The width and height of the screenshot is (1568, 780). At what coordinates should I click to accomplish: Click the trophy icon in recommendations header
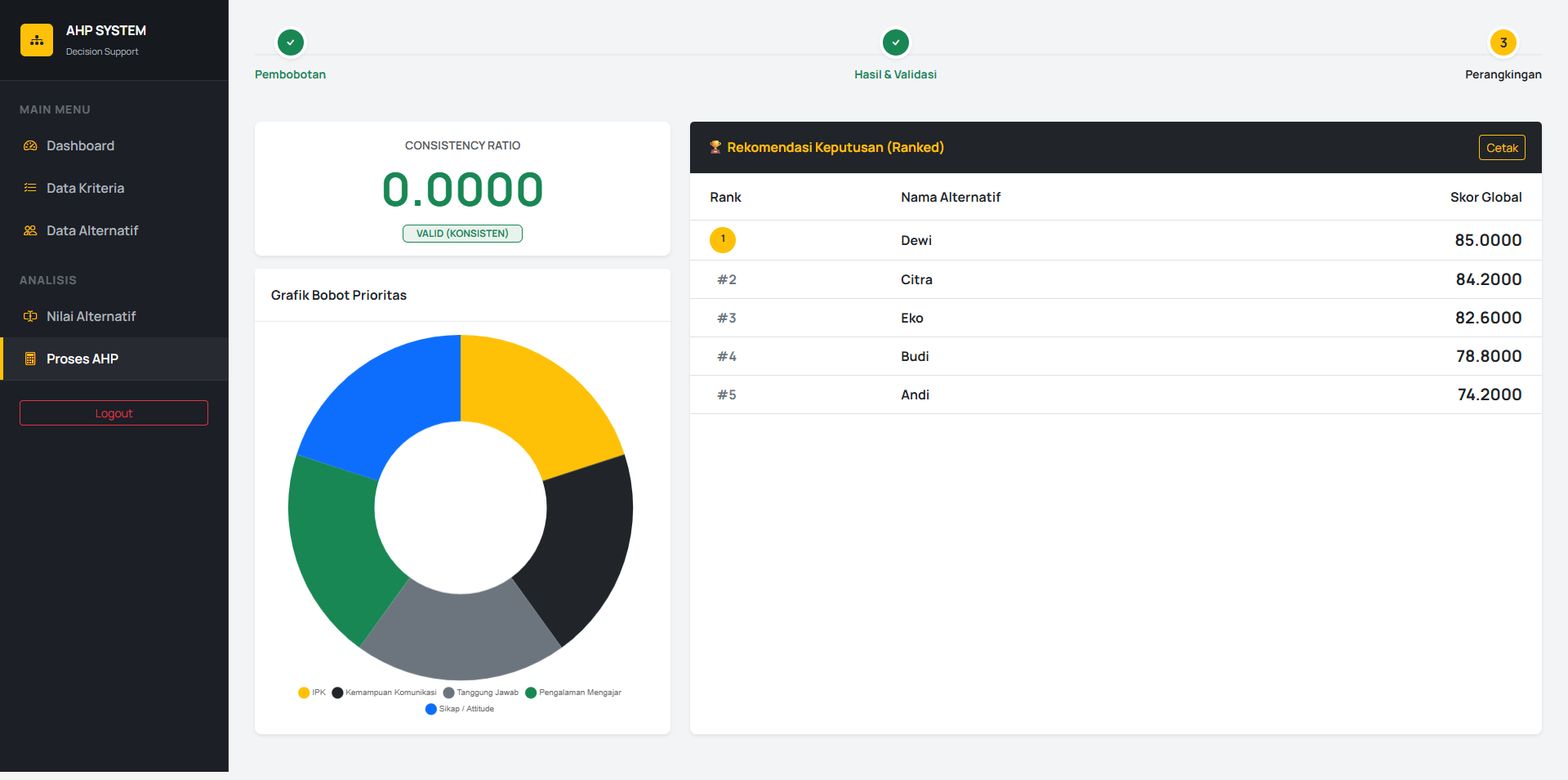click(715, 147)
